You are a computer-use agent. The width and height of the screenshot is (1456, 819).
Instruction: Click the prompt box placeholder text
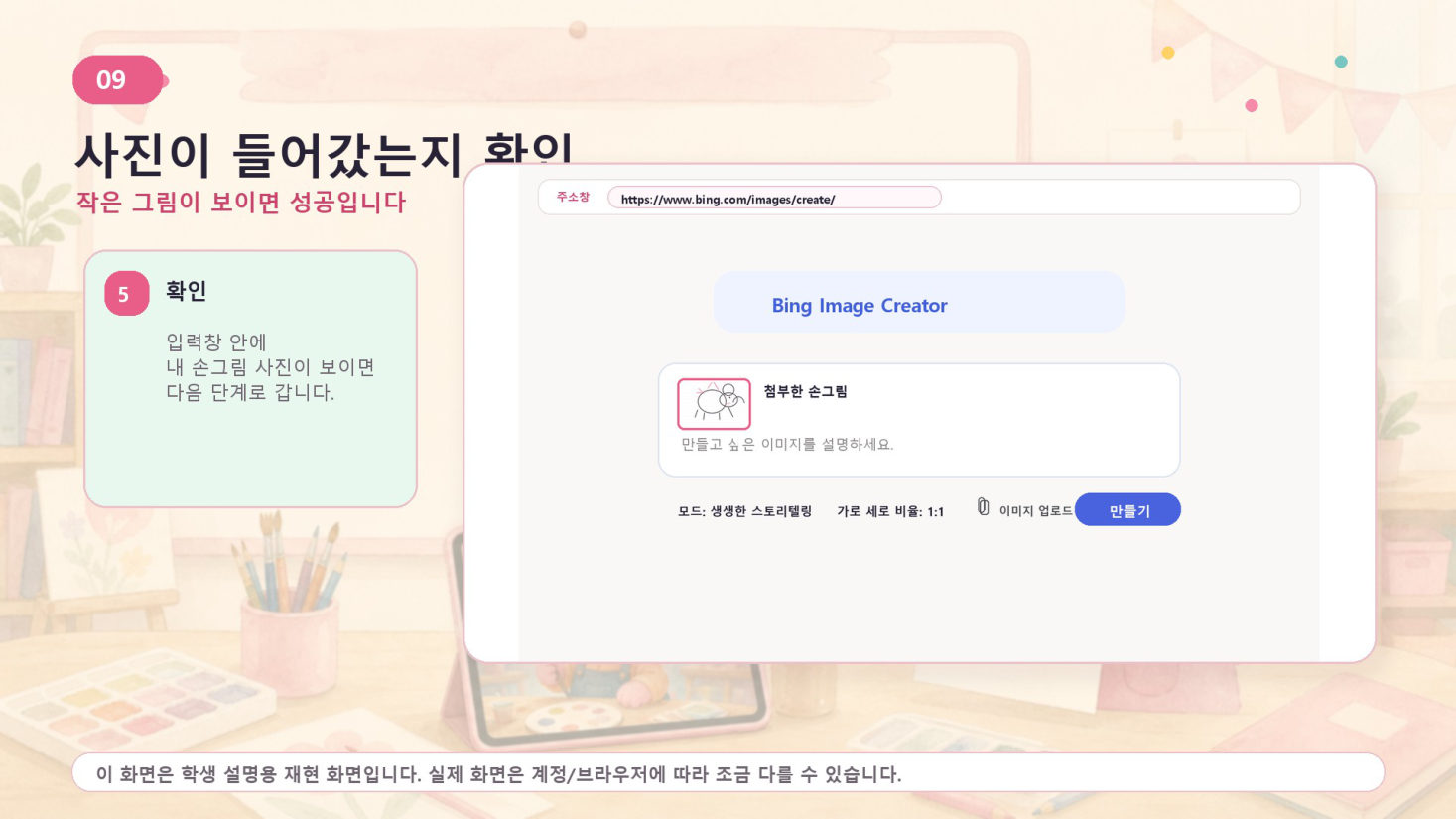click(x=787, y=444)
